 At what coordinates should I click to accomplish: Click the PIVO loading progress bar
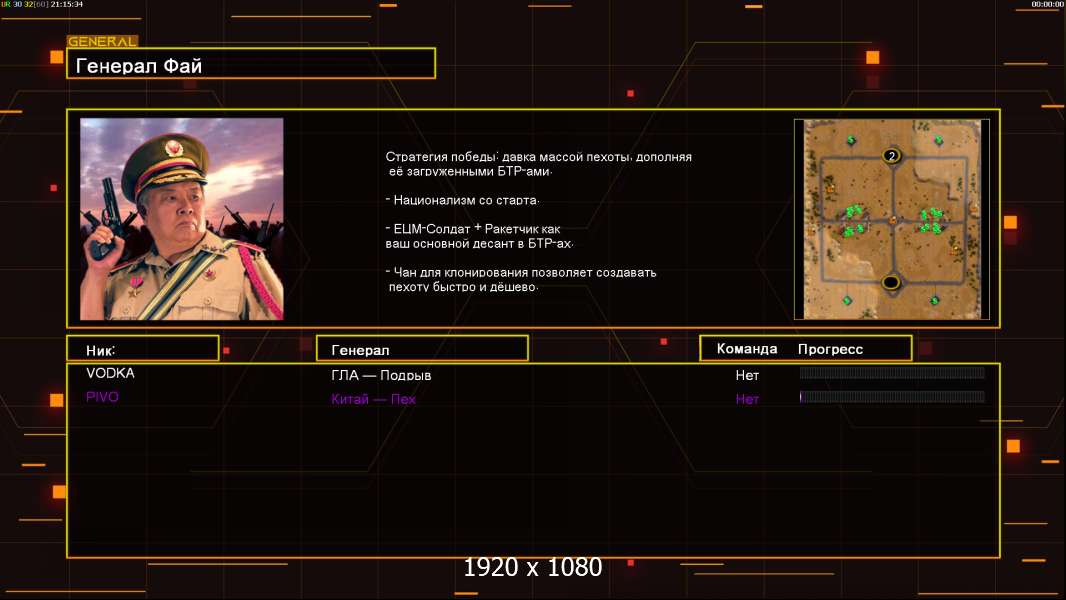click(x=892, y=397)
